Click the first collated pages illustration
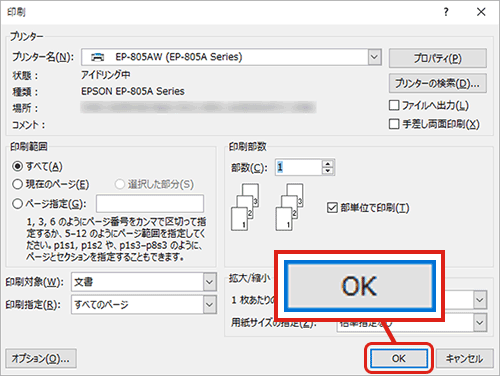This screenshot has height=376, width=500. click(245, 207)
